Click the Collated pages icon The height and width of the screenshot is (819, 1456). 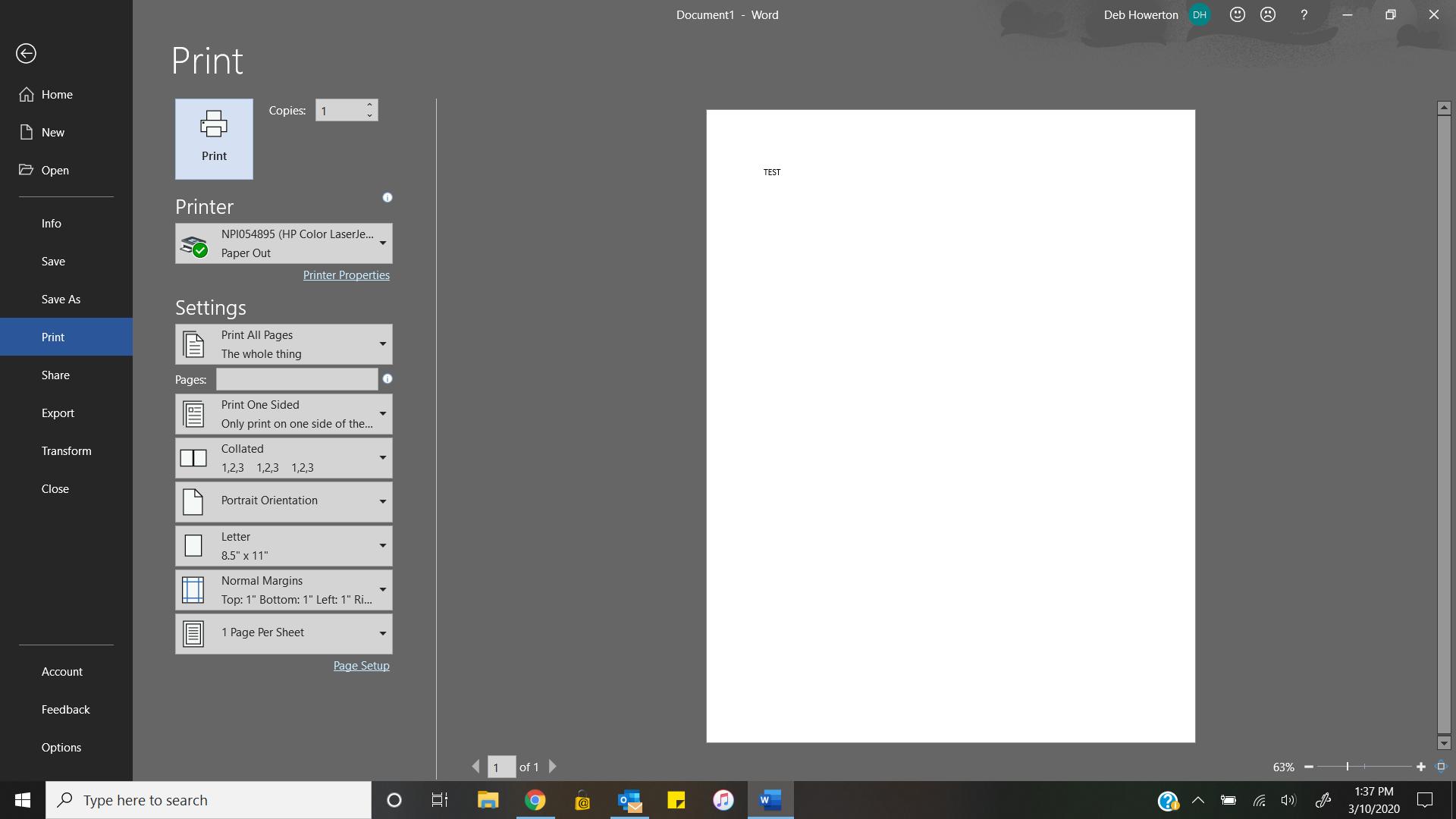(x=193, y=457)
